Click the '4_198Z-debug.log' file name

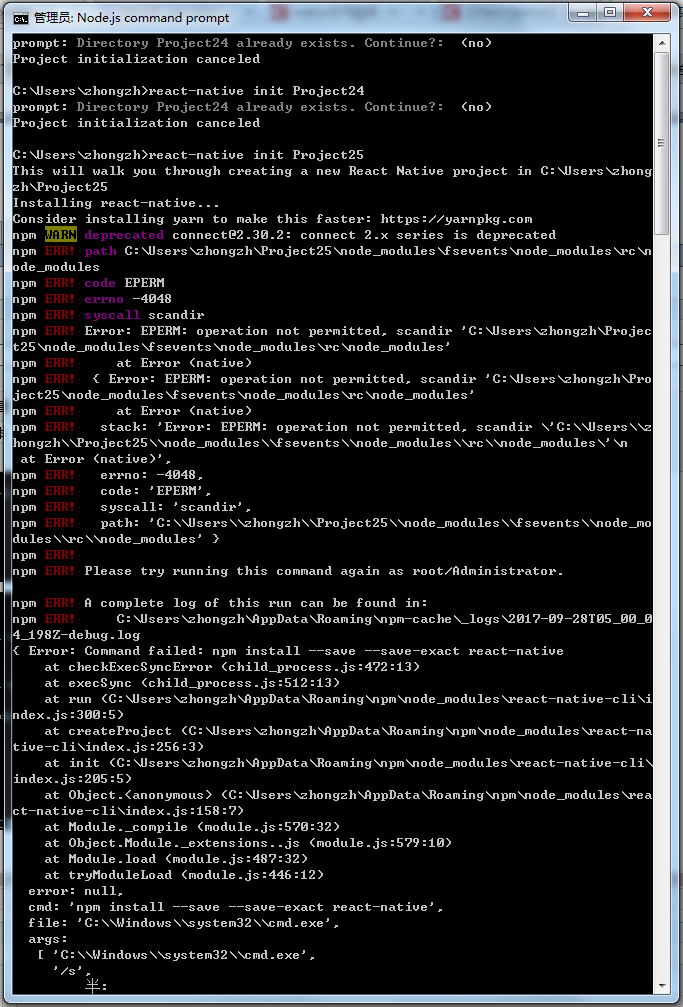click(76, 635)
